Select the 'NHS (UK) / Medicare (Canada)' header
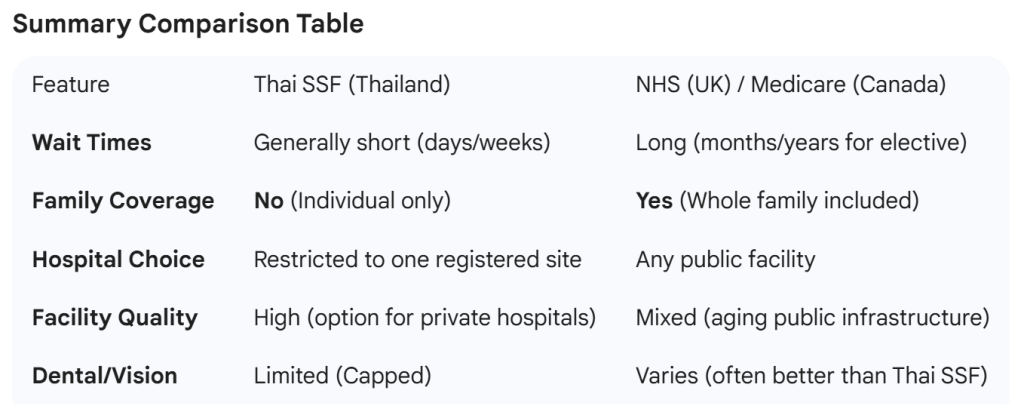 pos(790,84)
